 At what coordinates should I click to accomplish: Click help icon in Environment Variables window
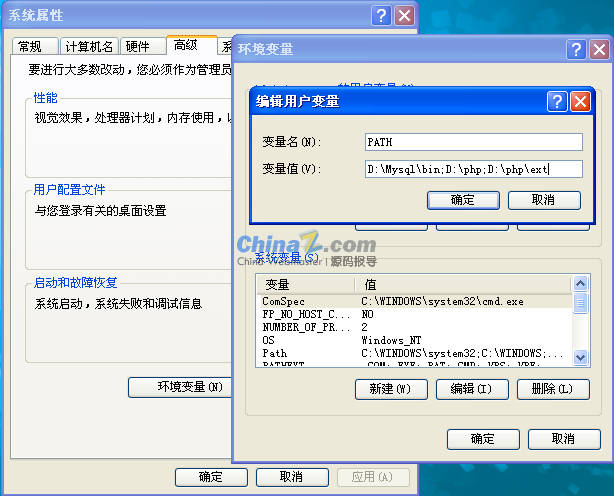[576, 50]
